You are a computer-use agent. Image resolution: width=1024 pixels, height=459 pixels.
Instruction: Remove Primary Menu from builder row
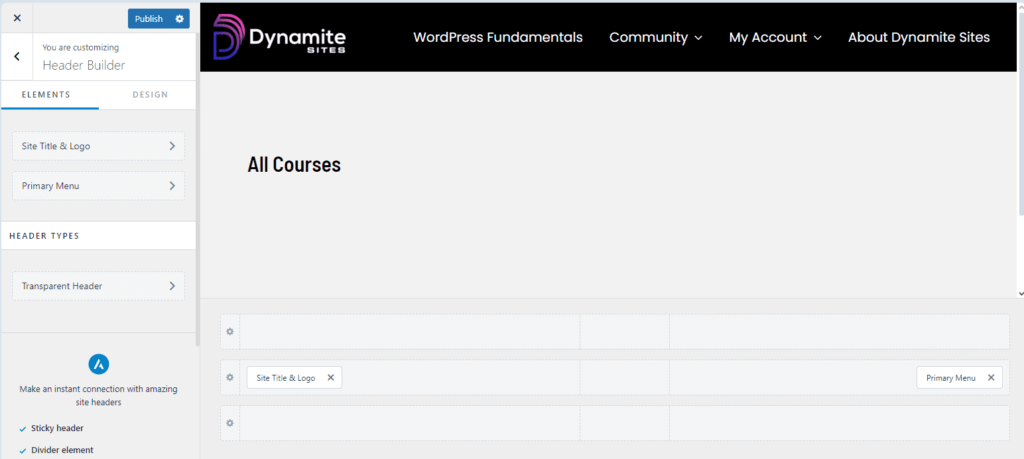[991, 378]
